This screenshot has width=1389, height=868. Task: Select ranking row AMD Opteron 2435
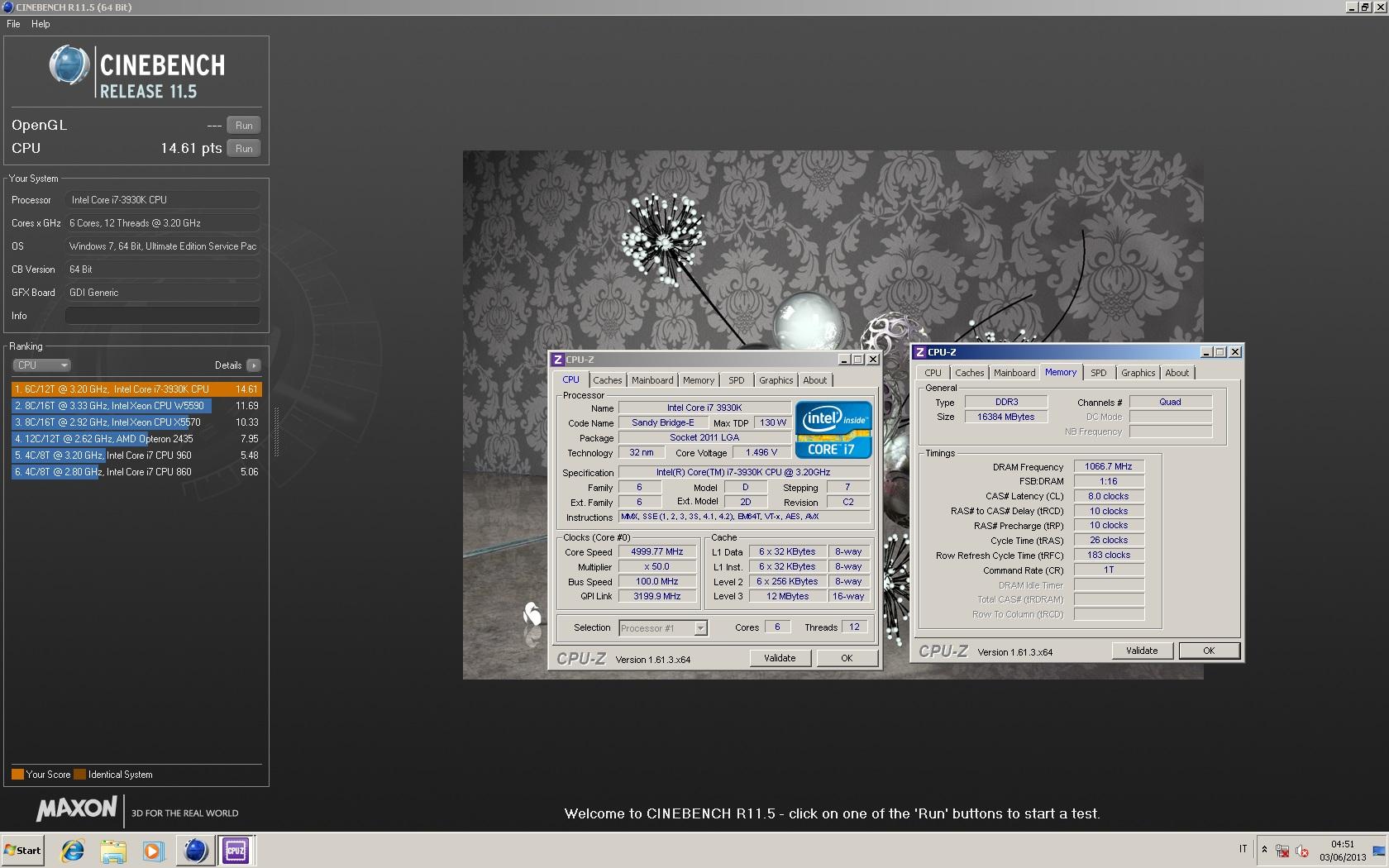[x=136, y=439]
